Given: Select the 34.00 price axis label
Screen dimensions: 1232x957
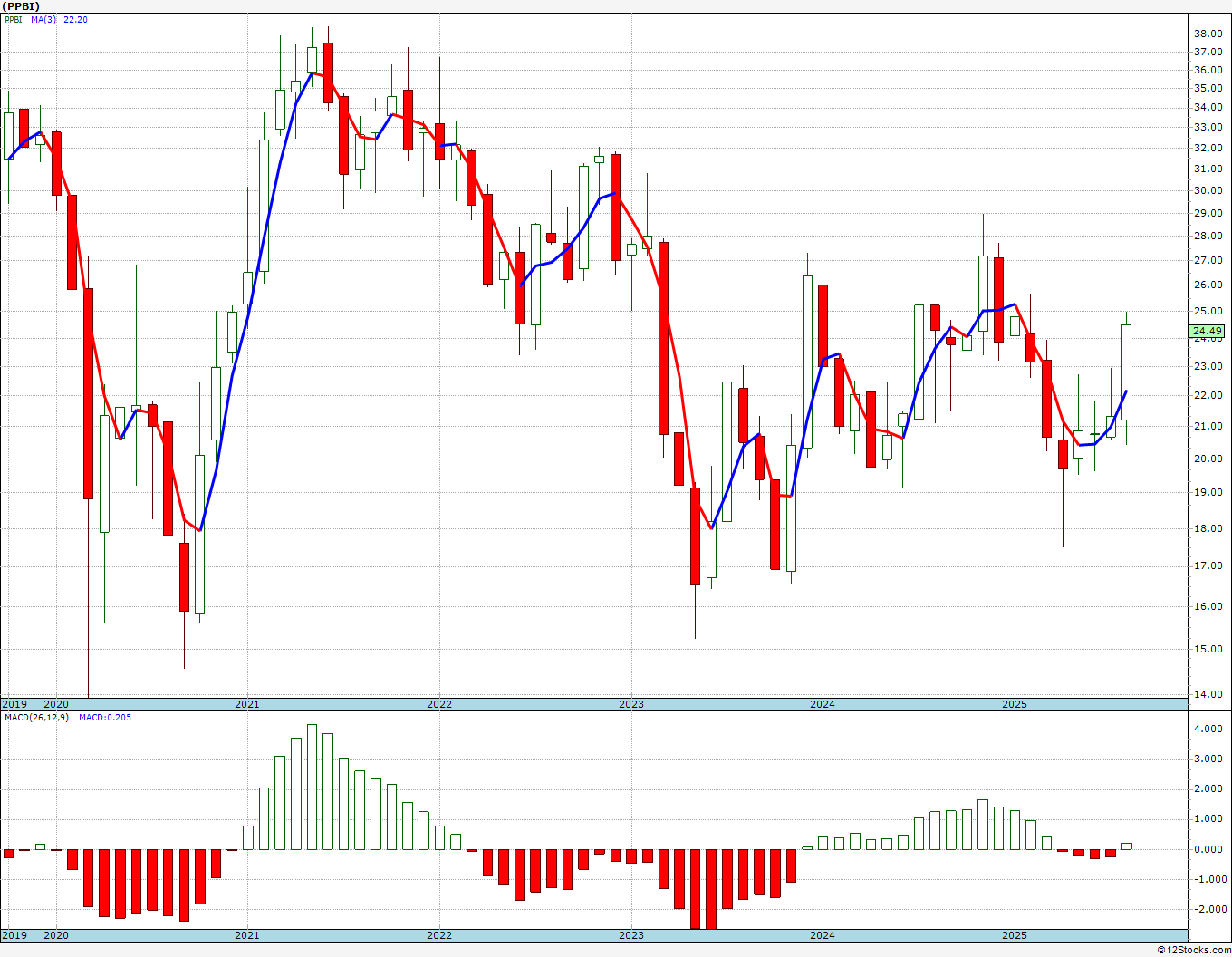Looking at the screenshot, I should (x=1208, y=108).
